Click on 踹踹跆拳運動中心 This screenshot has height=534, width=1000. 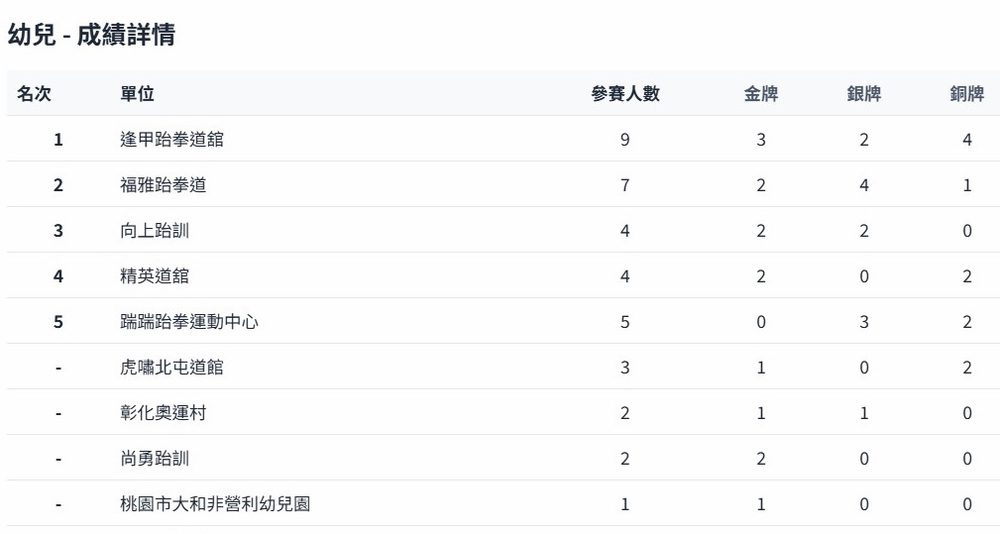(x=189, y=322)
